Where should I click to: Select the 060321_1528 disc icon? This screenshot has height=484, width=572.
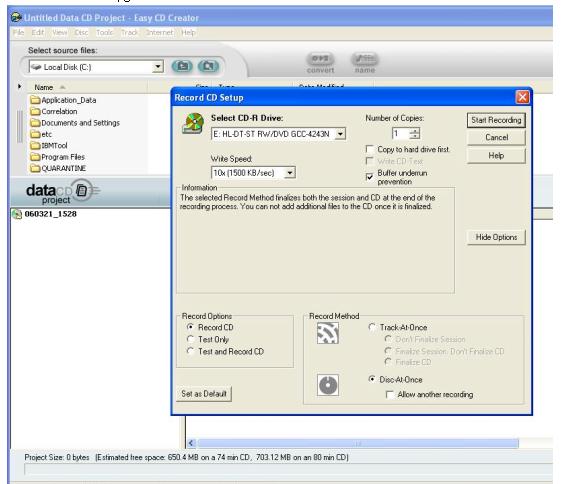(x=17, y=214)
